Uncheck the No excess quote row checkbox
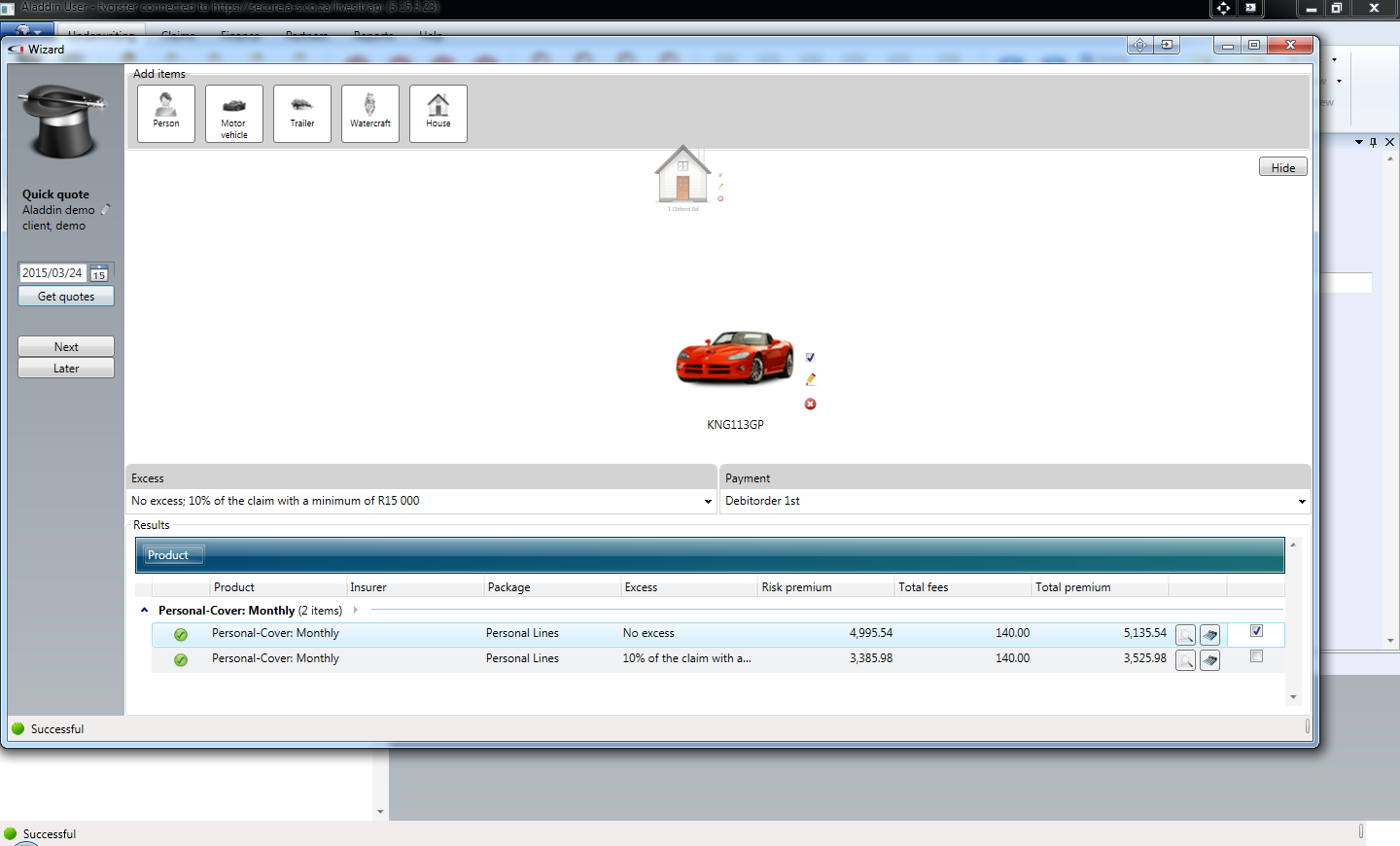 point(1256,631)
